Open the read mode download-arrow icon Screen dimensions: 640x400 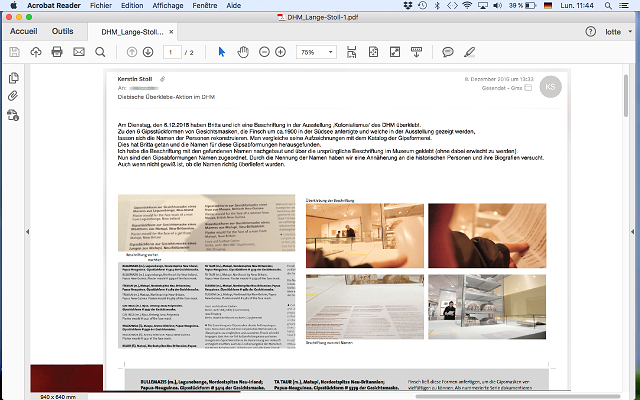(416, 52)
